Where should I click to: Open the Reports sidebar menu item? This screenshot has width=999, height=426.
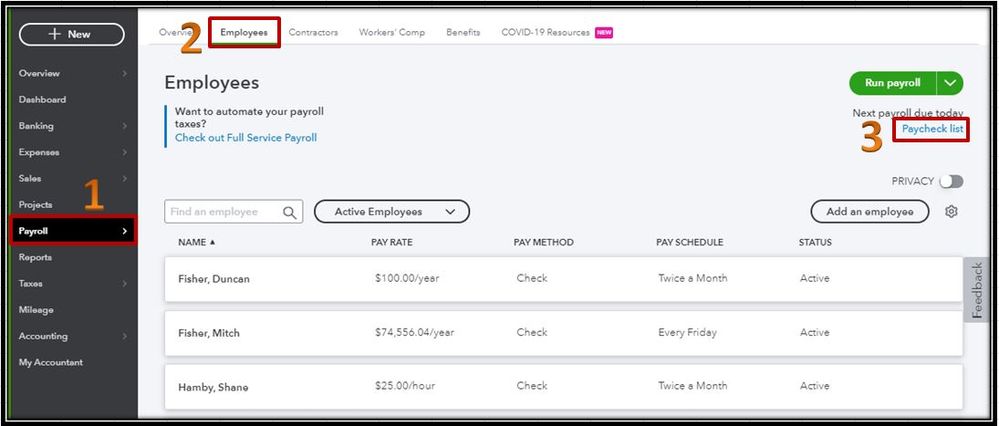coord(36,257)
